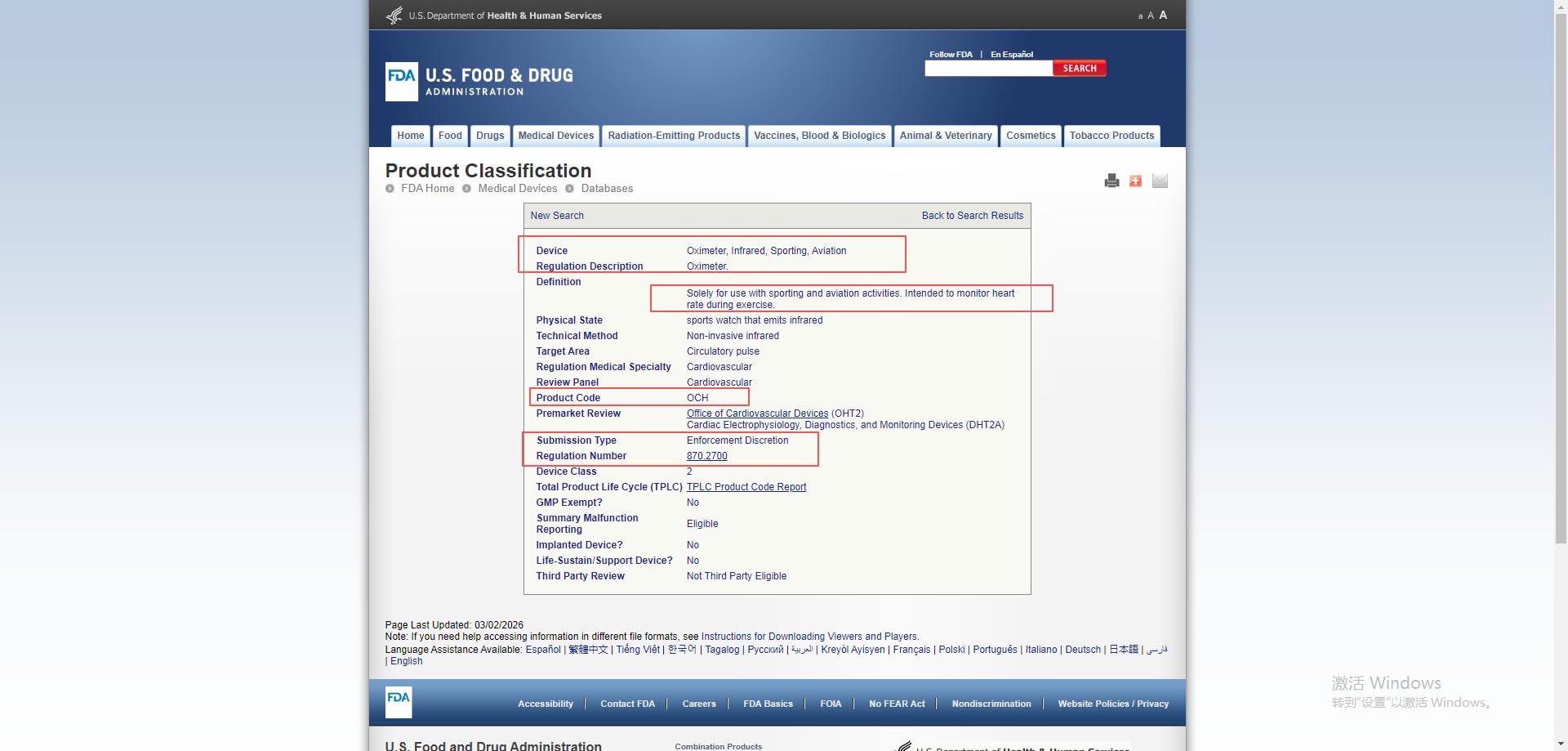This screenshot has width=1568, height=751.
Task: Open Office of Cardiovascular Devices link
Action: pyautogui.click(x=757, y=413)
